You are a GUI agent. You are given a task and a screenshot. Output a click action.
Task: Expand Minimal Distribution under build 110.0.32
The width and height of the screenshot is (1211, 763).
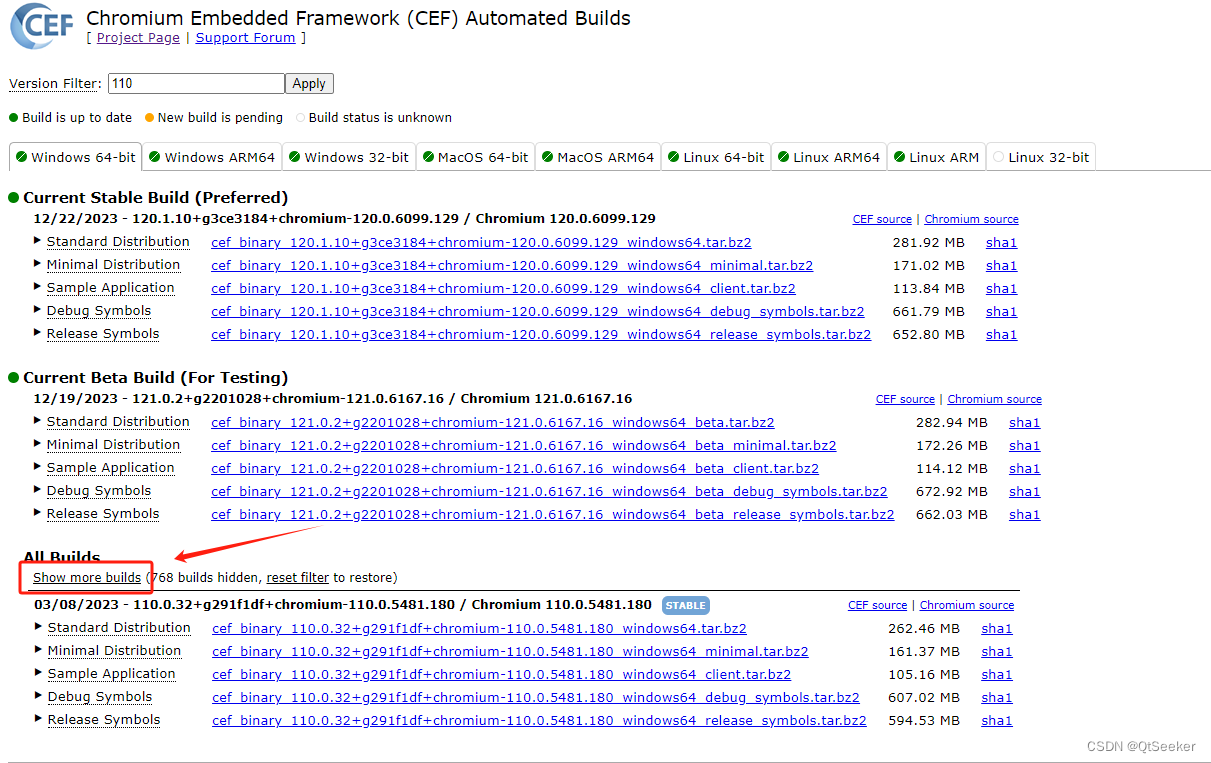(x=114, y=651)
